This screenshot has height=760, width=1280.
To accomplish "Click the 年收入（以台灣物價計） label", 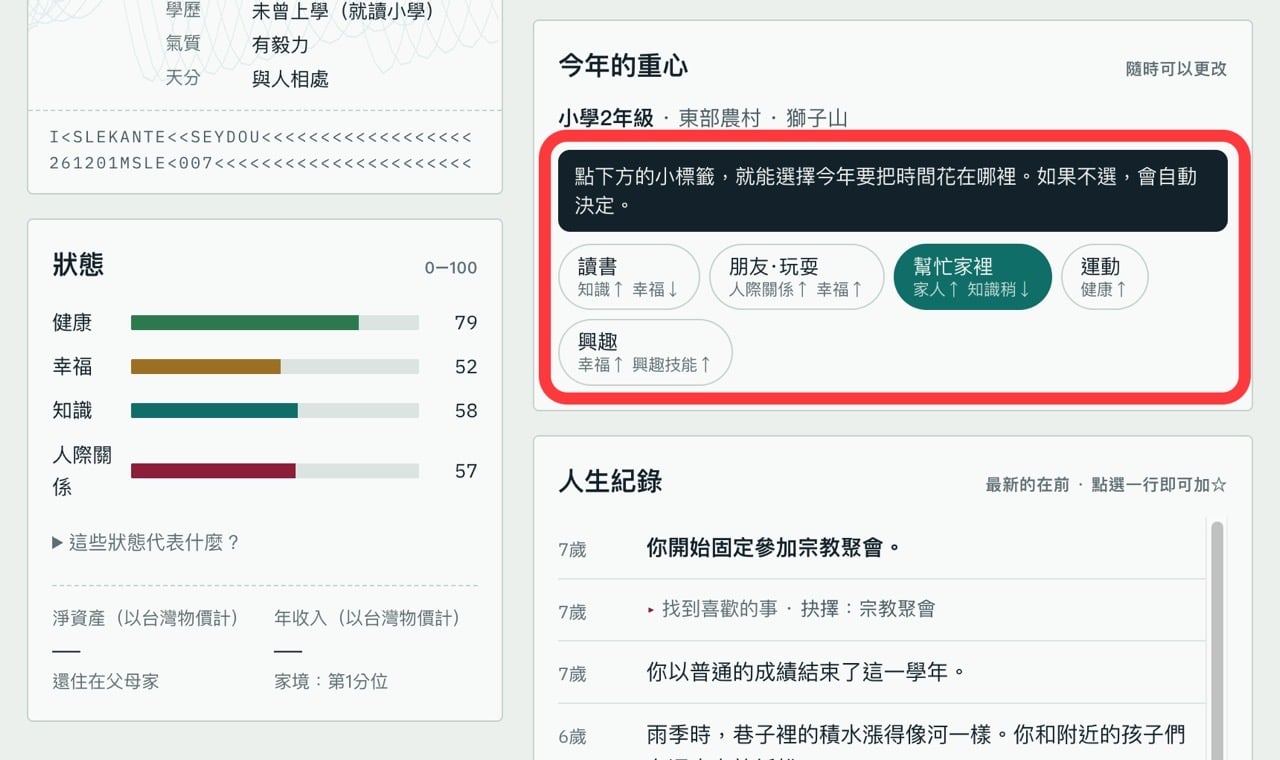I will point(368,619).
